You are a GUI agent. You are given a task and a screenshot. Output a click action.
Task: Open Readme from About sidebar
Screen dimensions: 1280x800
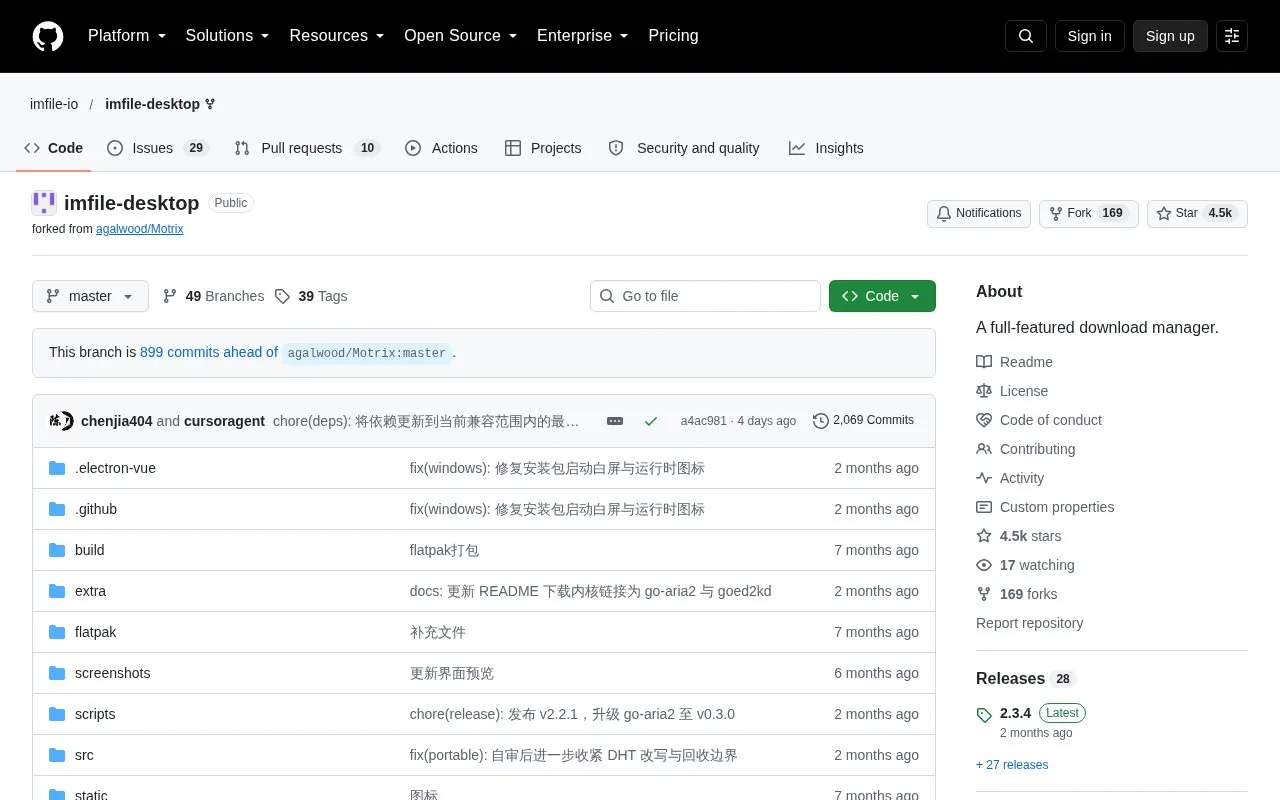click(1015, 362)
